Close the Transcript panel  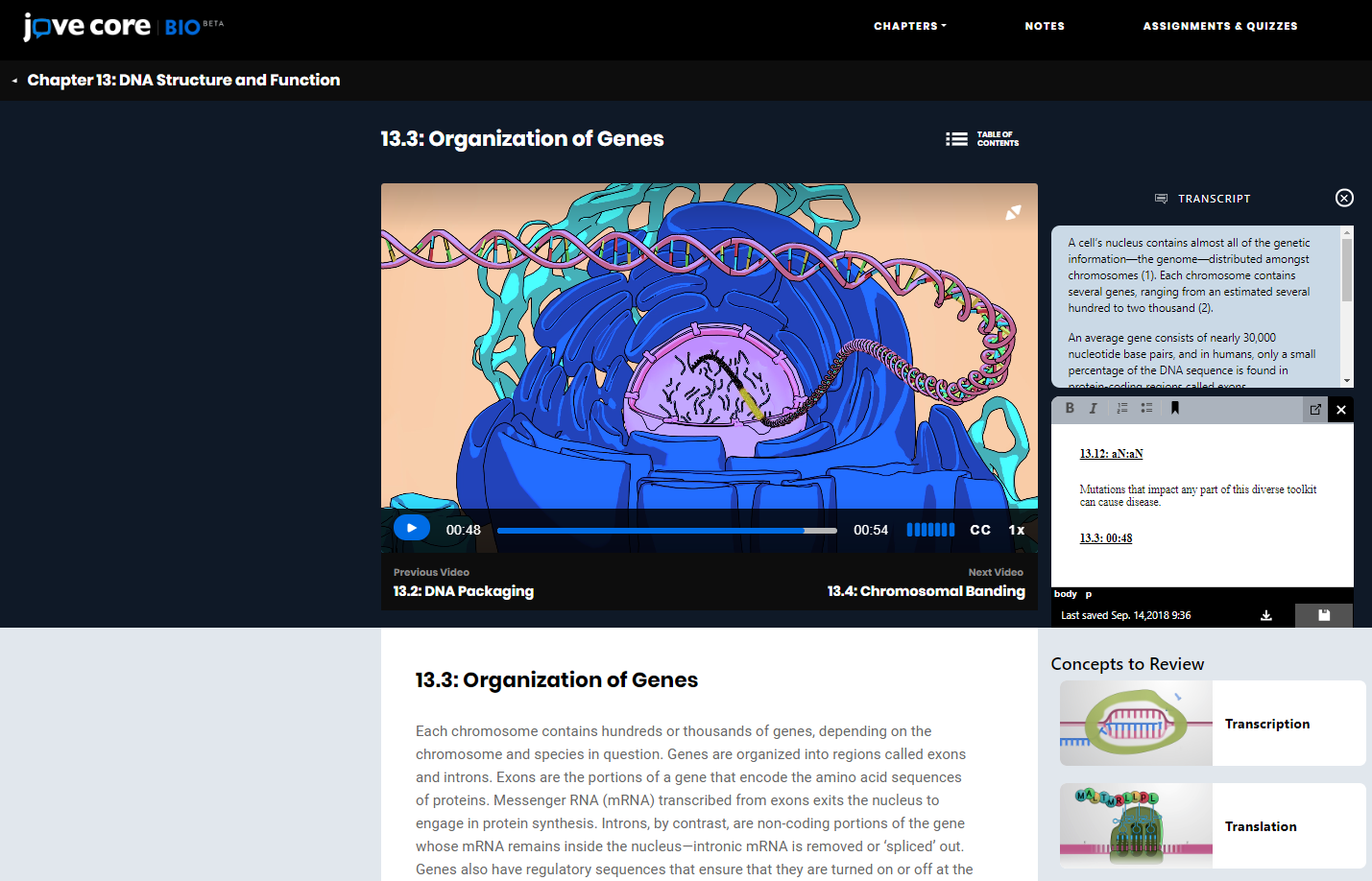pos(1344,198)
